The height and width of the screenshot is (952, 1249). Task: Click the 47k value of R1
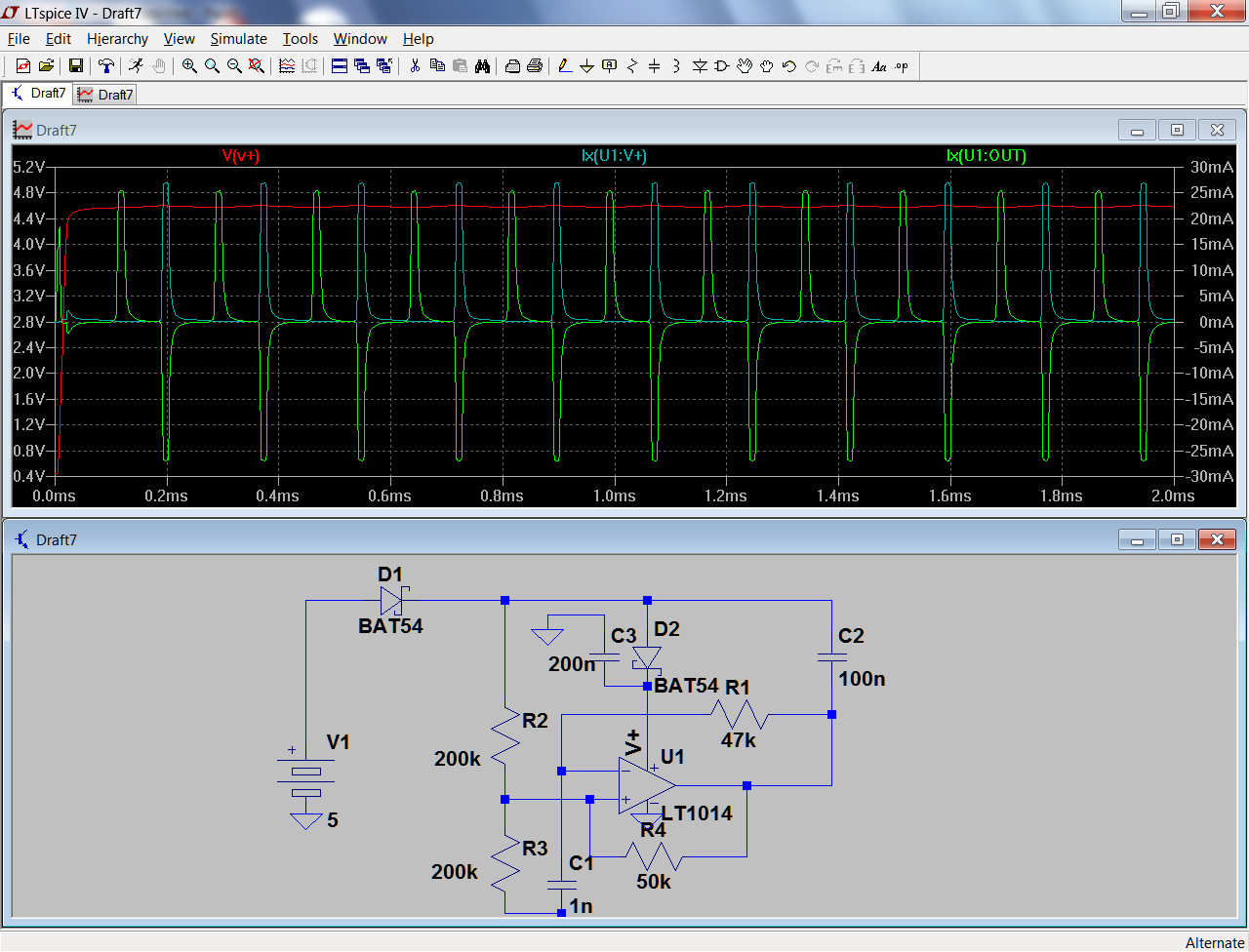739,740
